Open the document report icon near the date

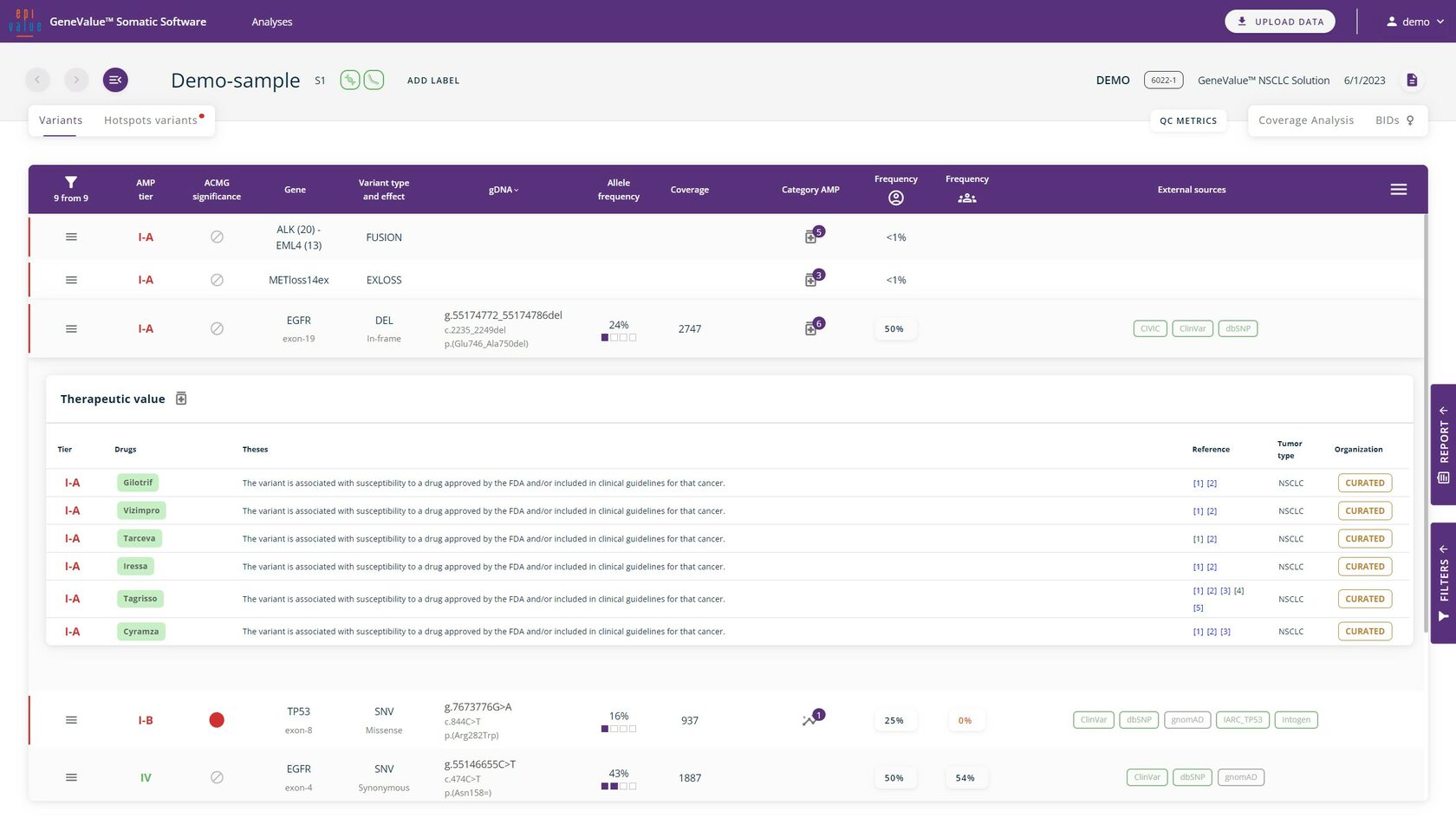pyautogui.click(x=1412, y=81)
